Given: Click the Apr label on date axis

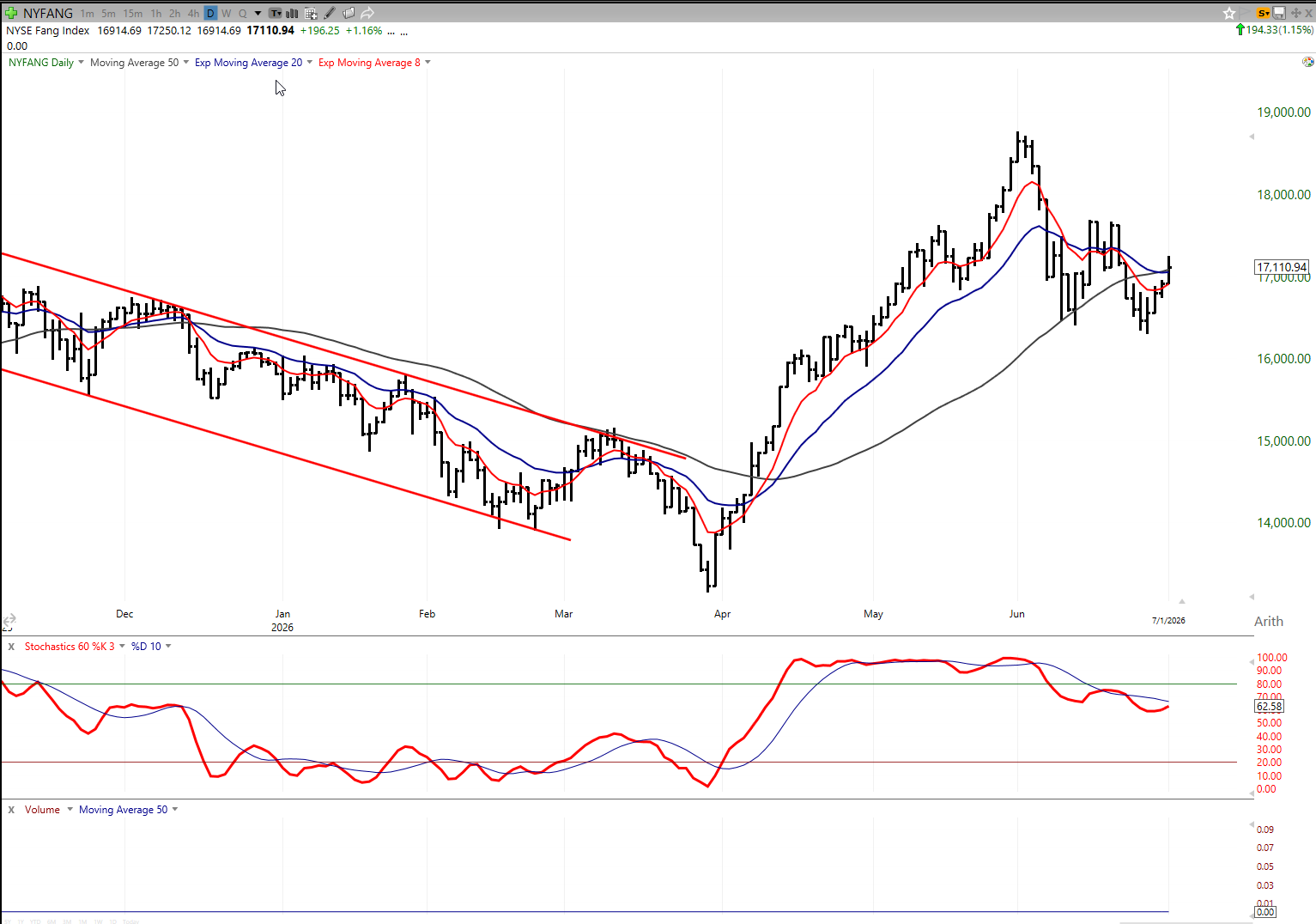Looking at the screenshot, I should point(723,614).
